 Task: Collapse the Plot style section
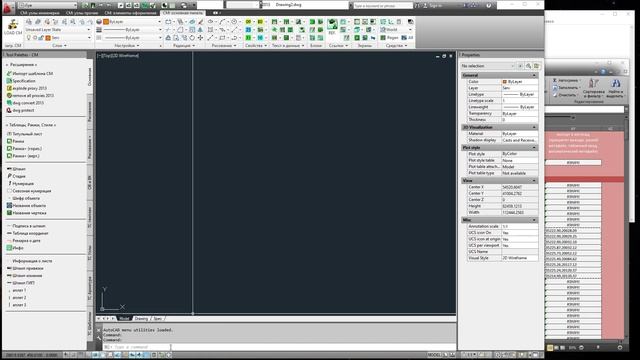[534, 148]
